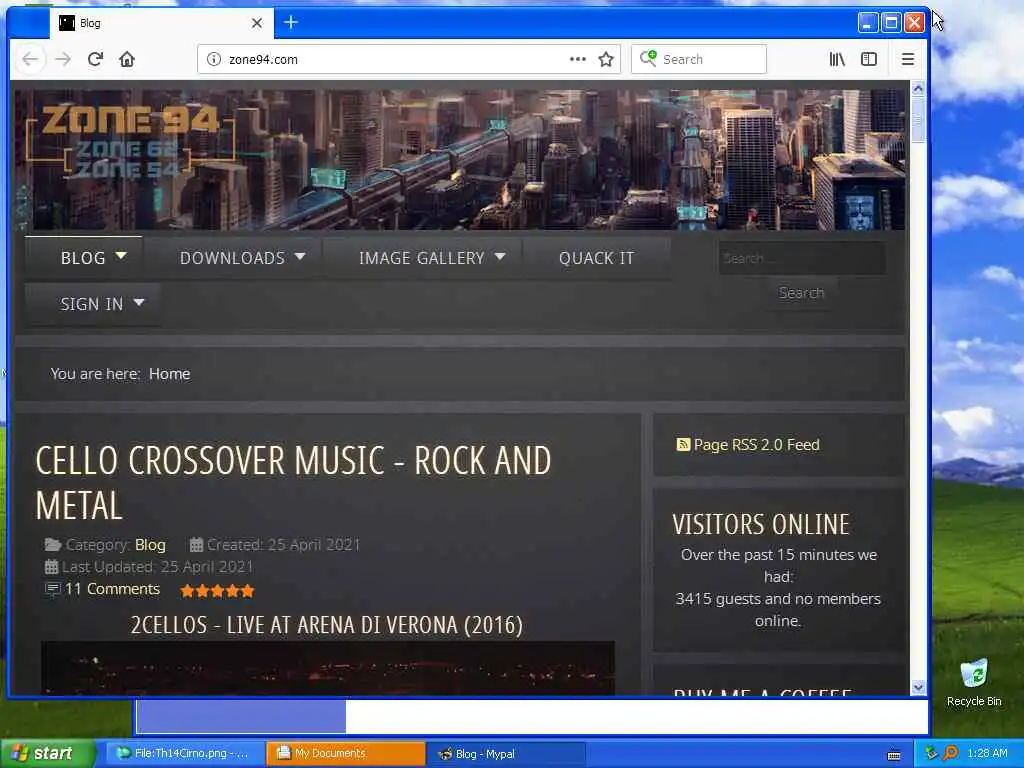Image resolution: width=1024 pixels, height=768 pixels.
Task: Click the 2CELLOS - LIVE AT ARENA DI VERONA heading
Action: pos(327,625)
